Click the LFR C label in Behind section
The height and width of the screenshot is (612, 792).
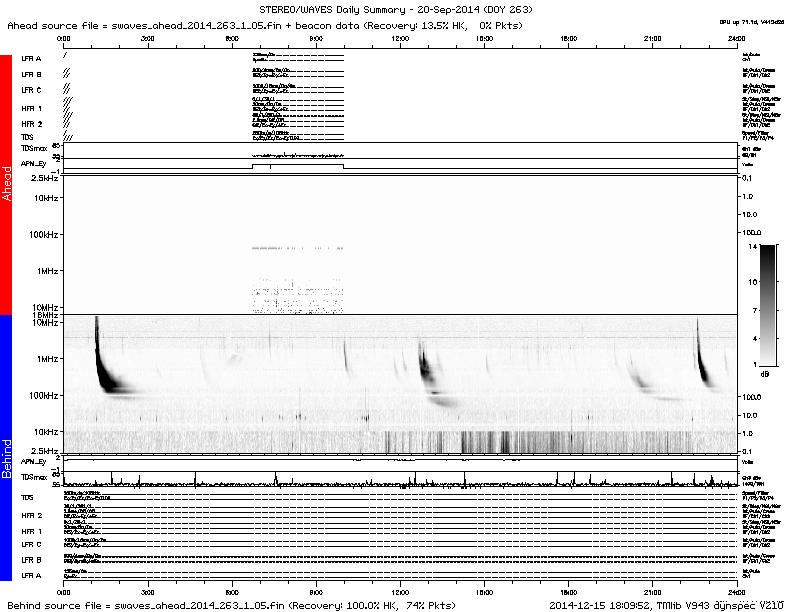(x=31, y=544)
